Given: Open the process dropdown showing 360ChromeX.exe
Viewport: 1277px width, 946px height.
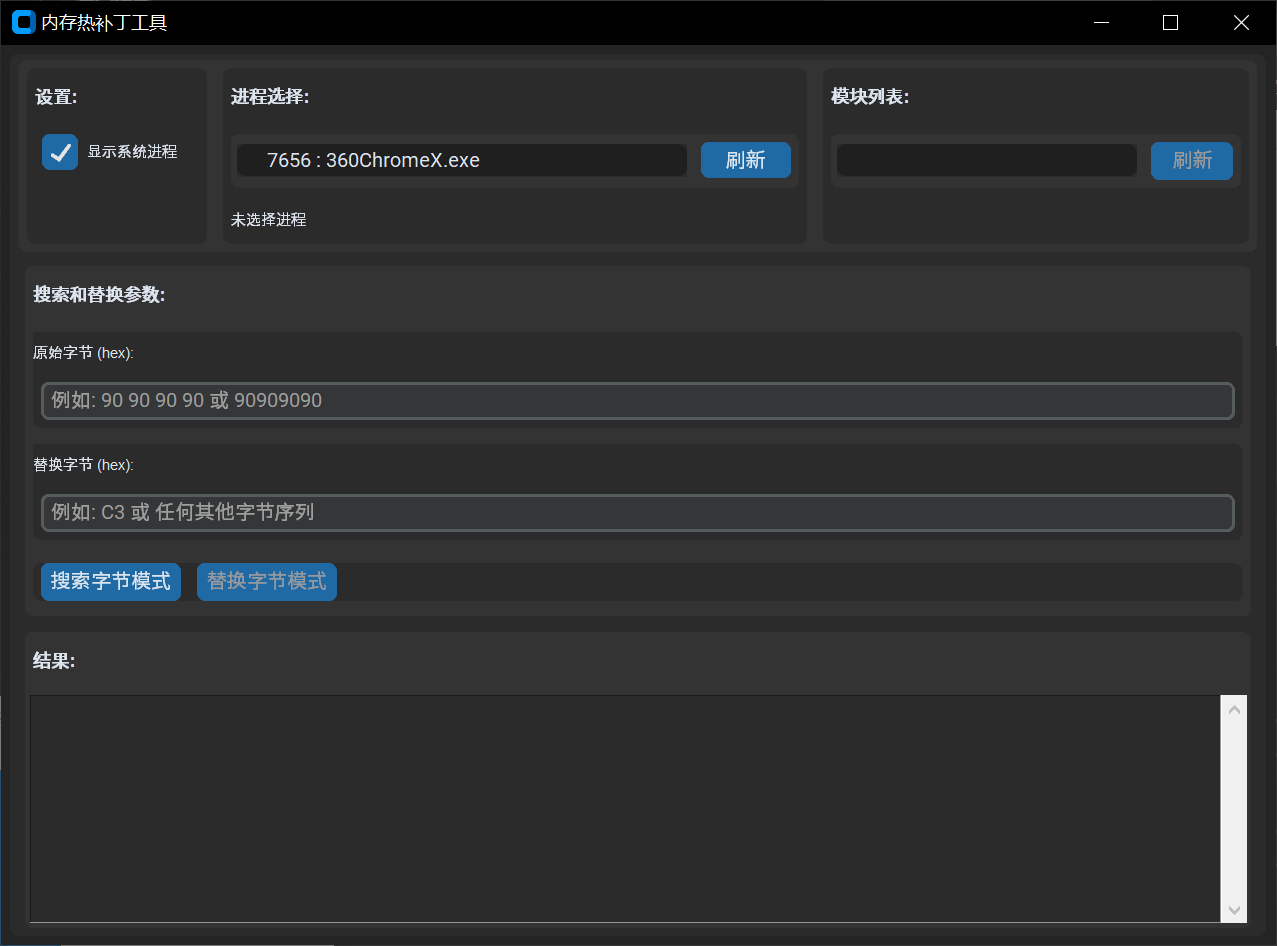Looking at the screenshot, I should click(462, 160).
